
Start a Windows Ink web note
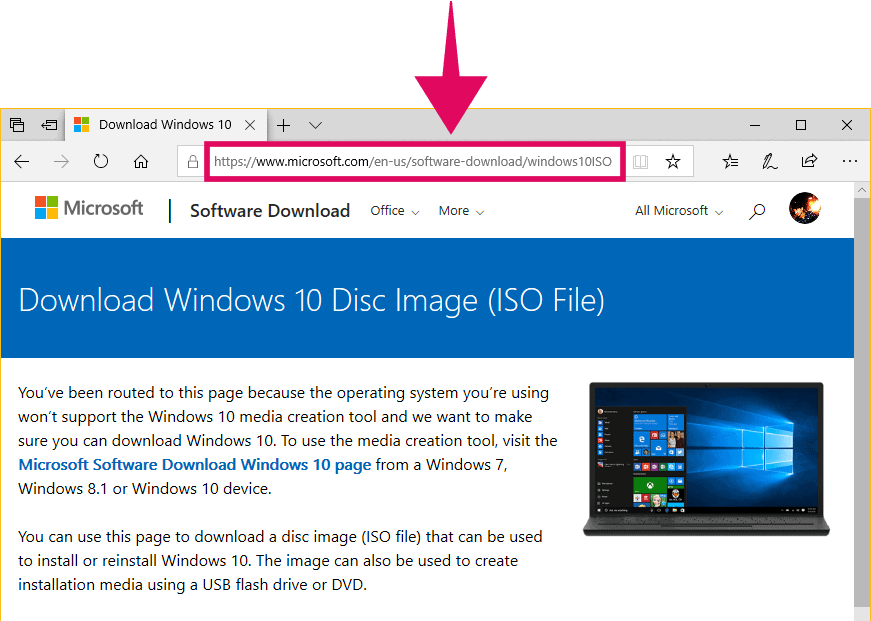pos(769,160)
